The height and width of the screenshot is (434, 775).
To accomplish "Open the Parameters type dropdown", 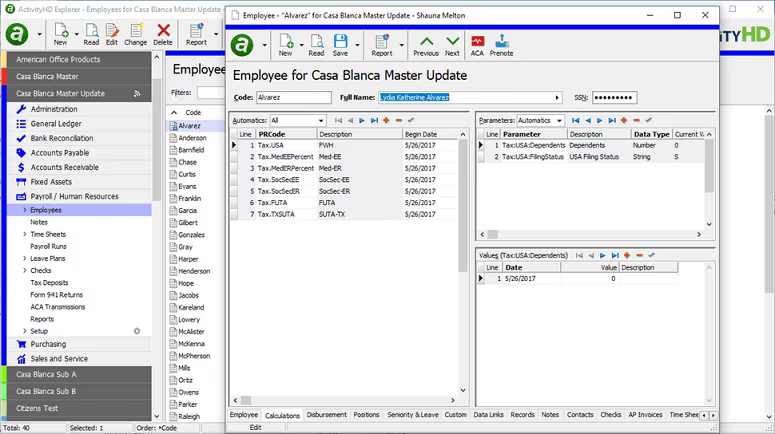I will (559, 121).
